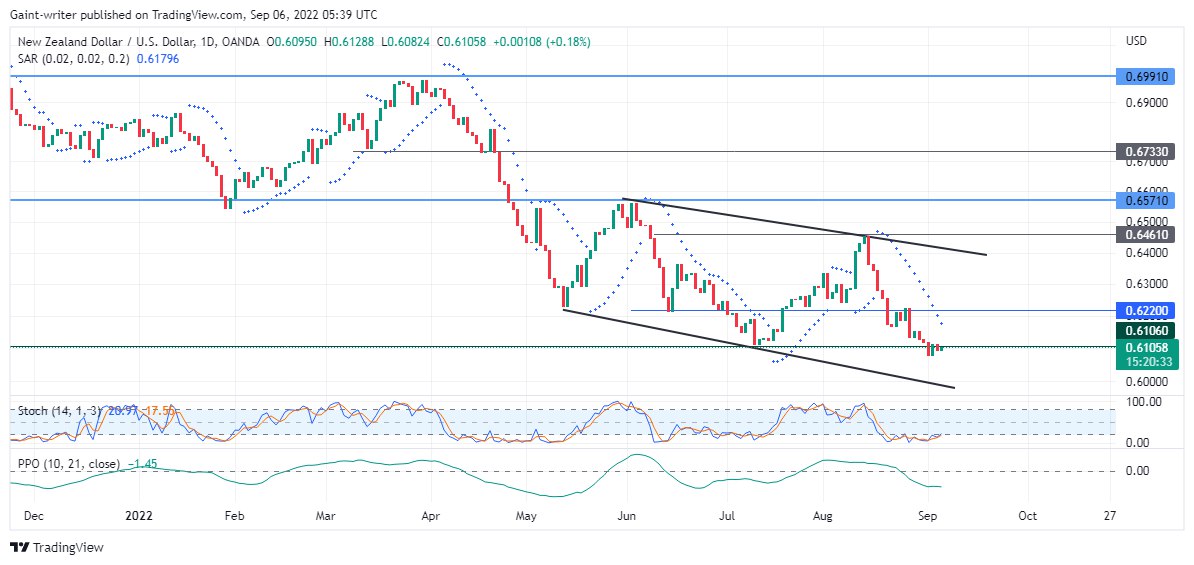Click the current price 0.61058 countdown label
The height and width of the screenshot is (565, 1194).
pos(1146,355)
